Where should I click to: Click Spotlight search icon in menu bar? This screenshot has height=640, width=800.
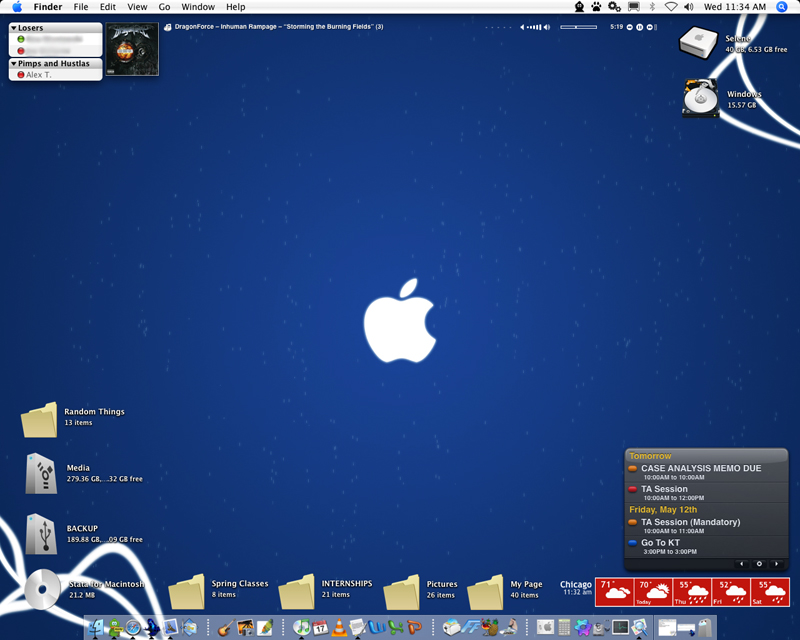781,7
